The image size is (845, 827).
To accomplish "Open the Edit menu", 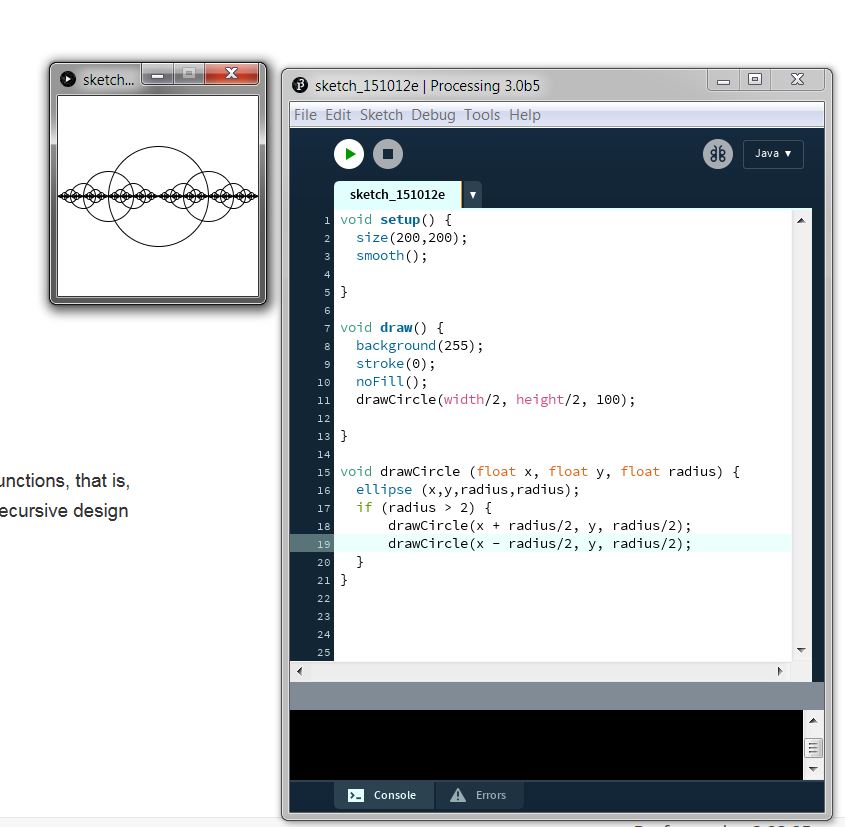I will (338, 115).
